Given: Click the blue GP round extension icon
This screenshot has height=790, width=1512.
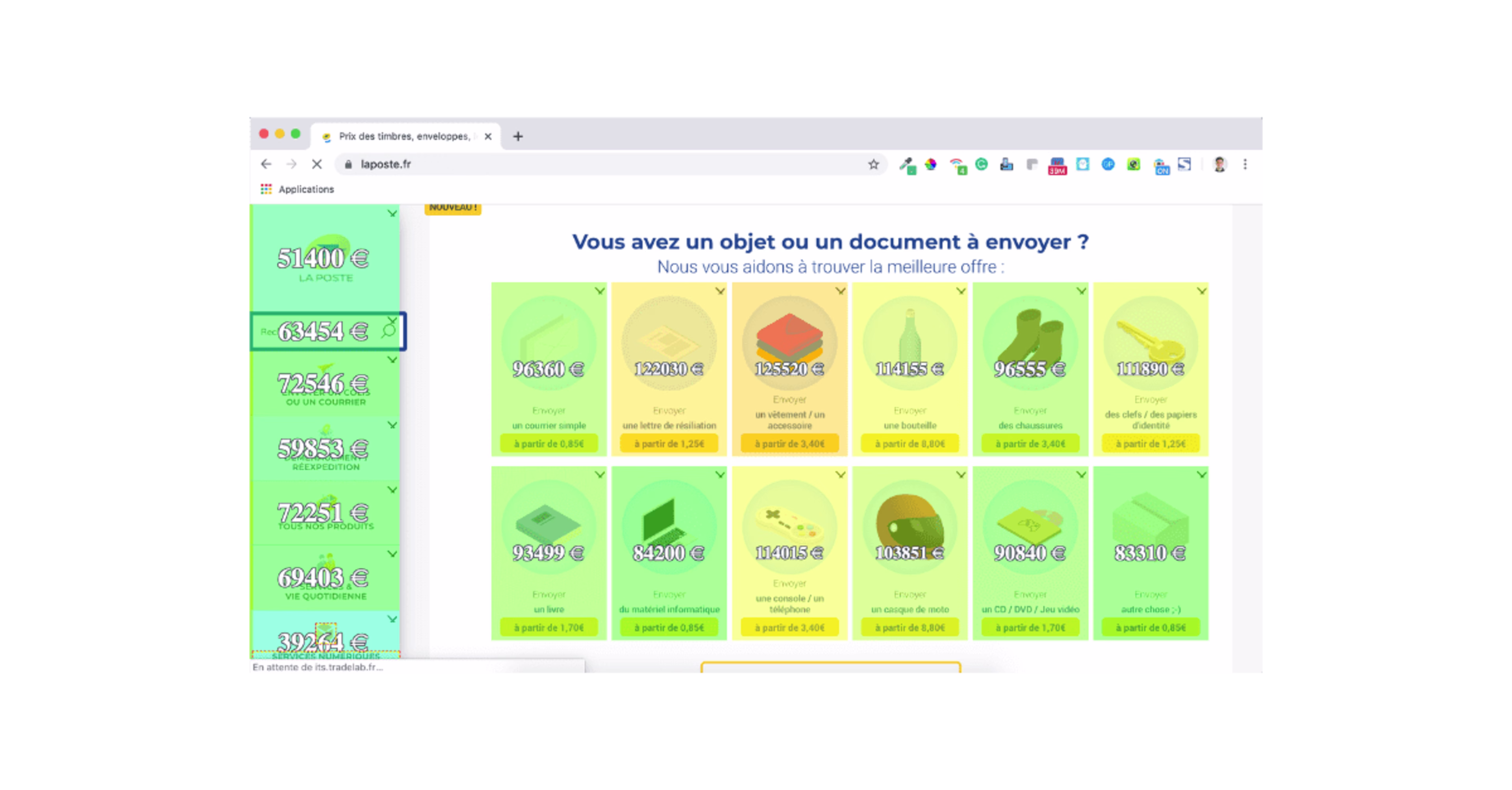Looking at the screenshot, I should coord(1108,164).
